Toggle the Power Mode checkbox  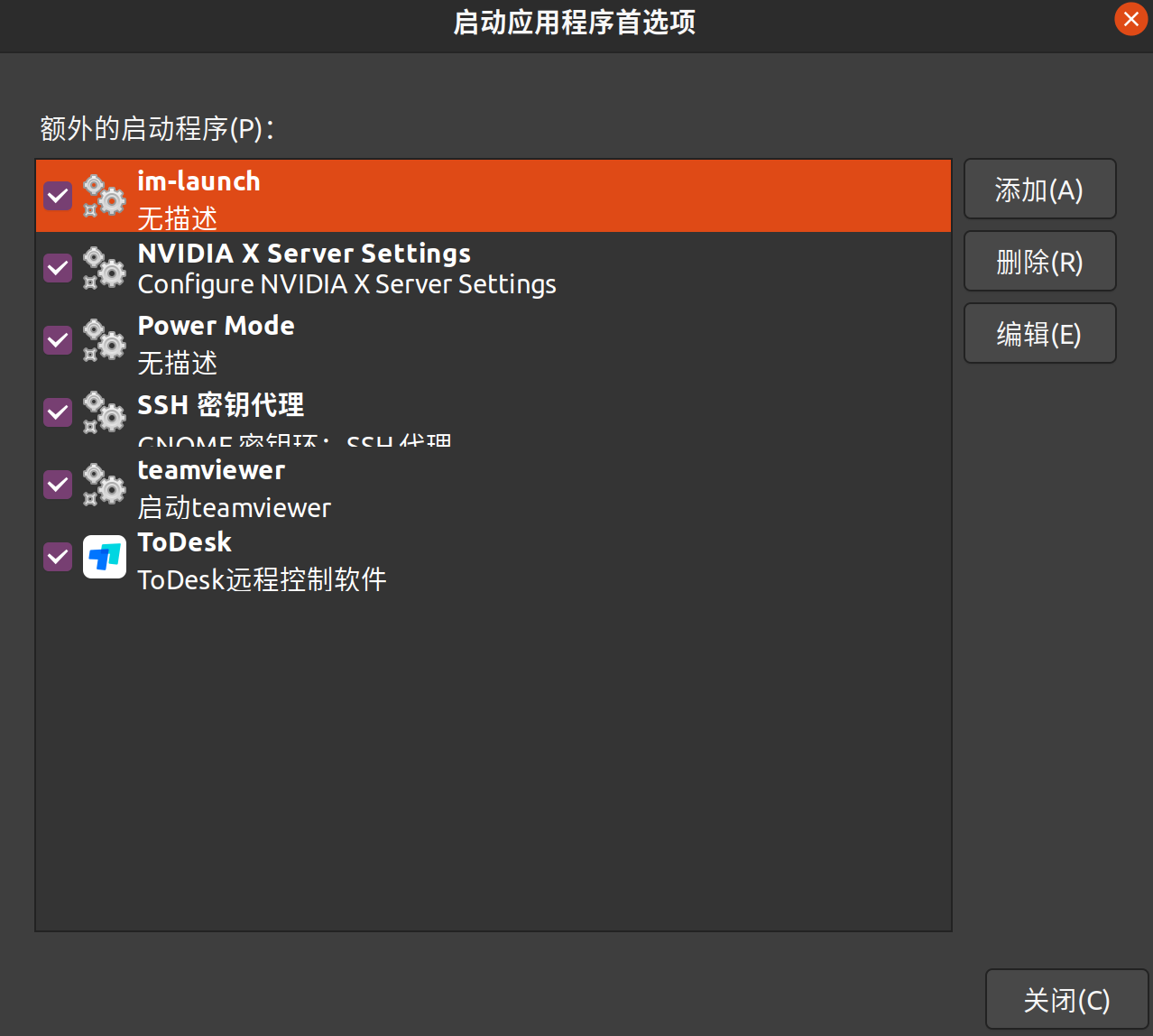[x=58, y=340]
